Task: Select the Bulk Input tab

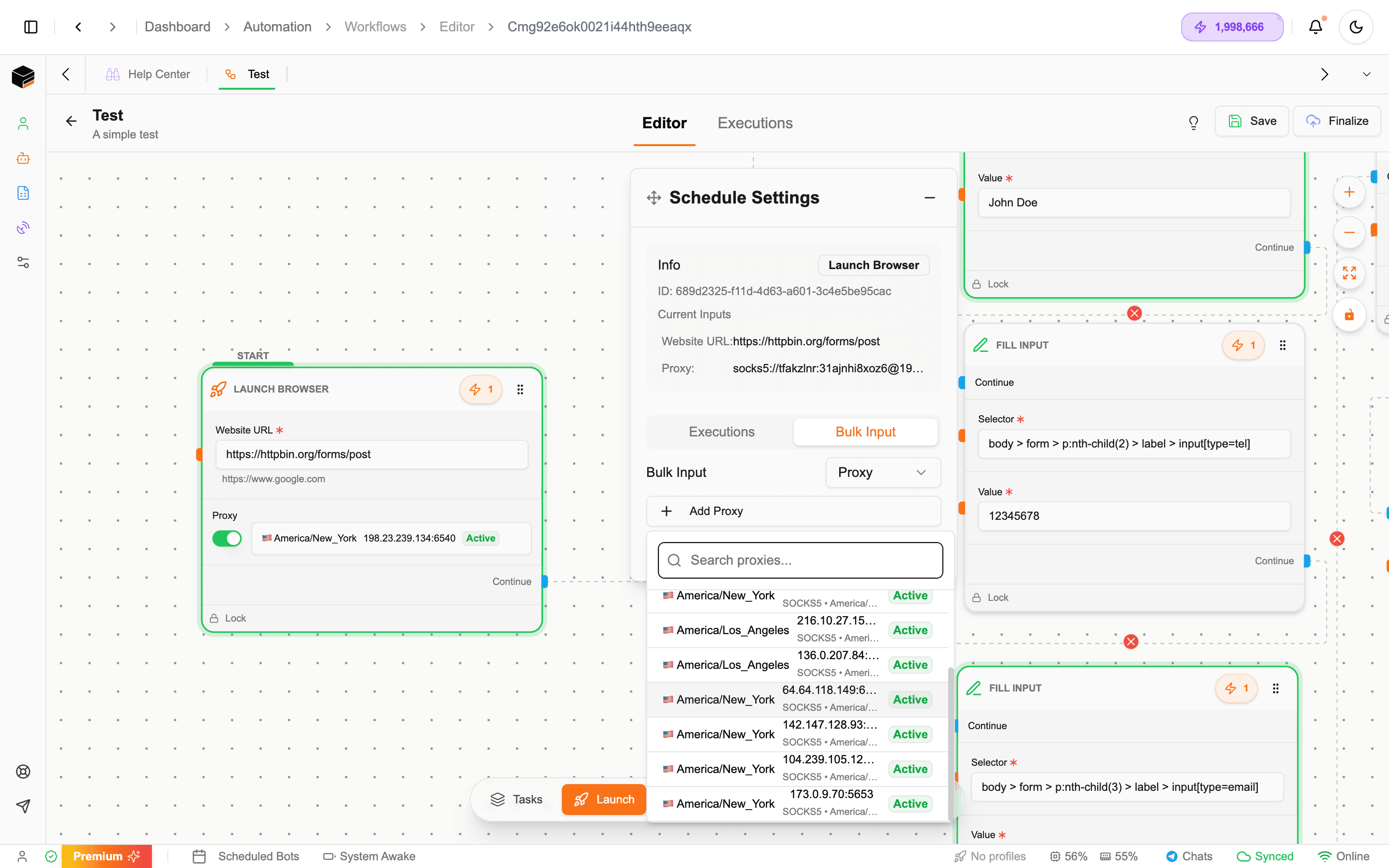Action: click(x=865, y=432)
